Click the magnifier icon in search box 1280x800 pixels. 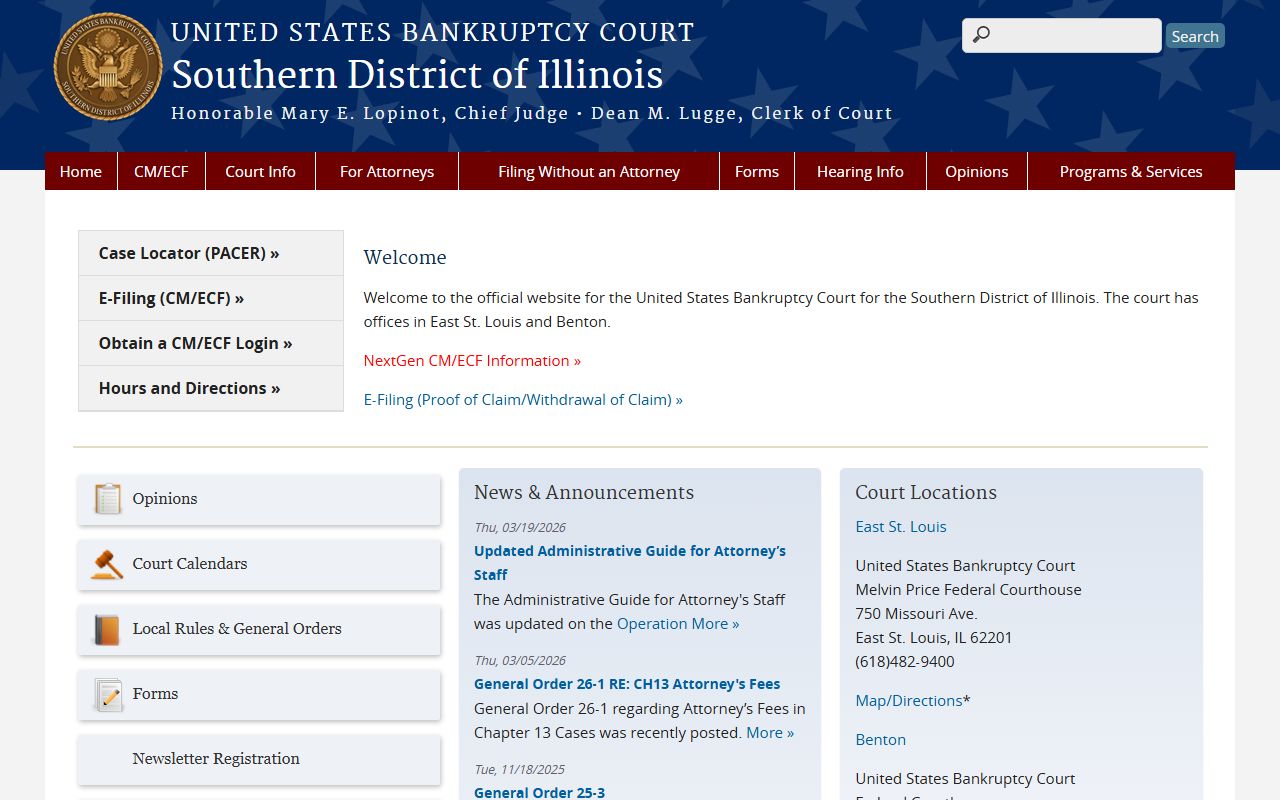pyautogui.click(x=982, y=35)
